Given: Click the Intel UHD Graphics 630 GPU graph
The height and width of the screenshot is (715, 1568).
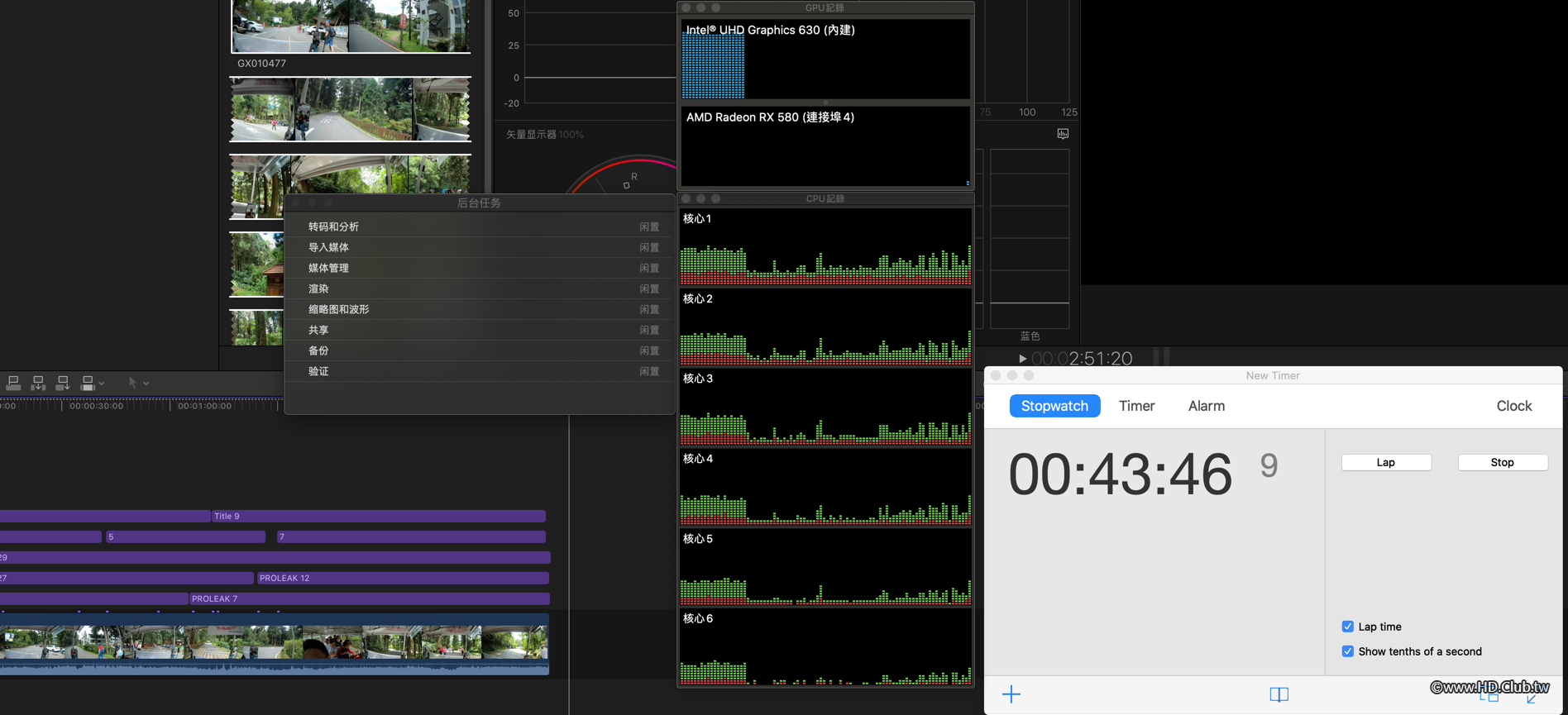Looking at the screenshot, I should click(x=825, y=60).
